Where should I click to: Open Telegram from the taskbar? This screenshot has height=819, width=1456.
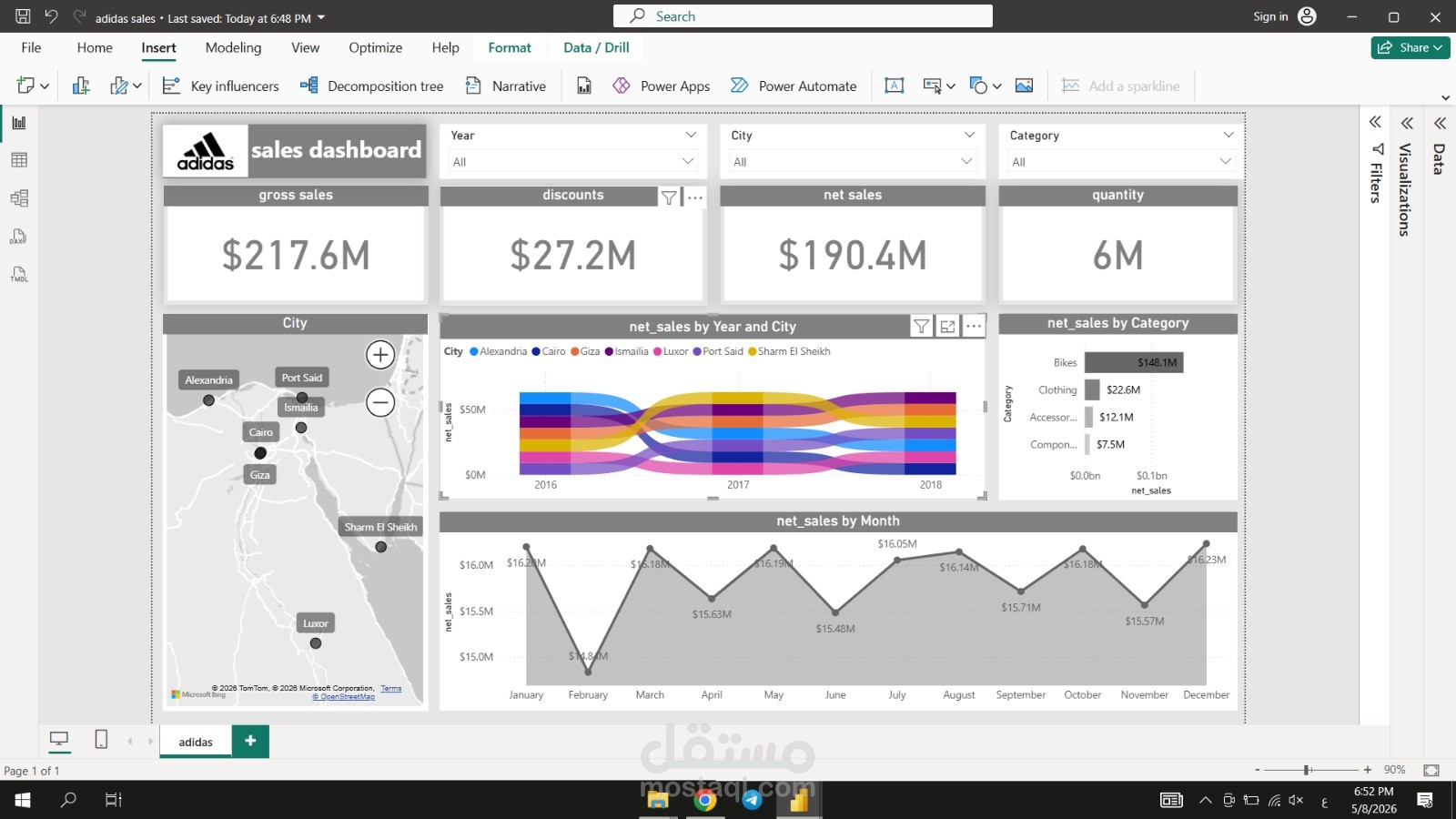click(x=752, y=800)
